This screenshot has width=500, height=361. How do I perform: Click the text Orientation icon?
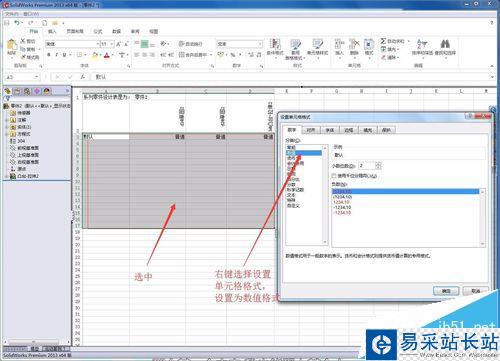pos(163,44)
